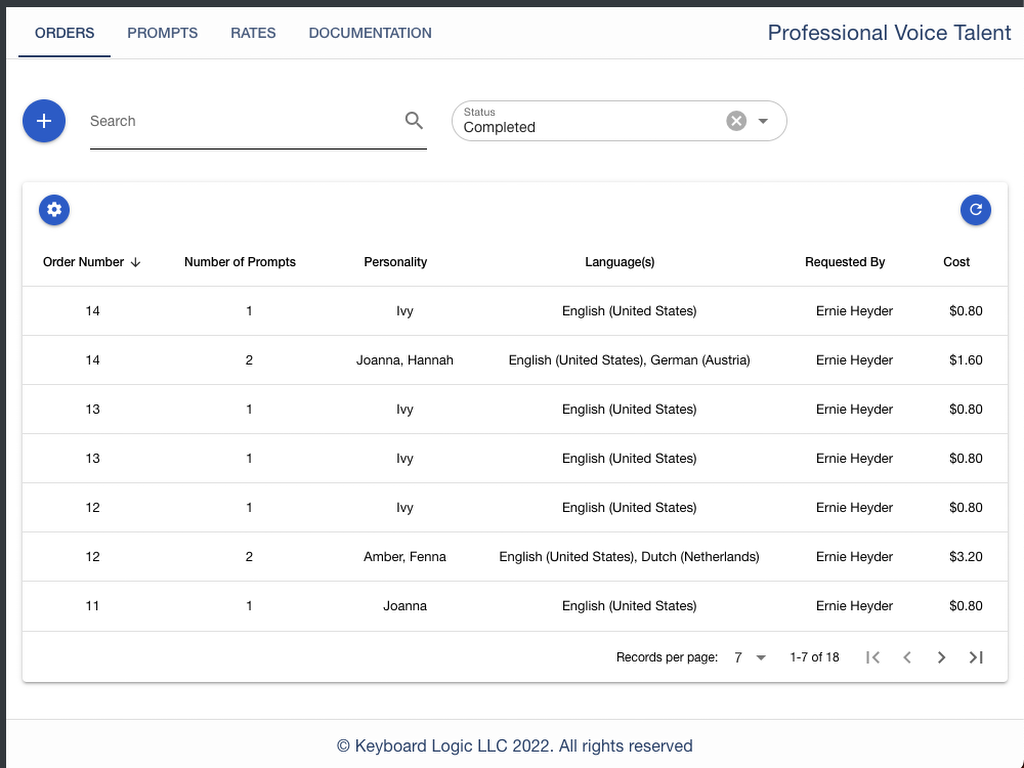Open the table settings gear icon
The width and height of the screenshot is (1024, 768).
(x=54, y=210)
